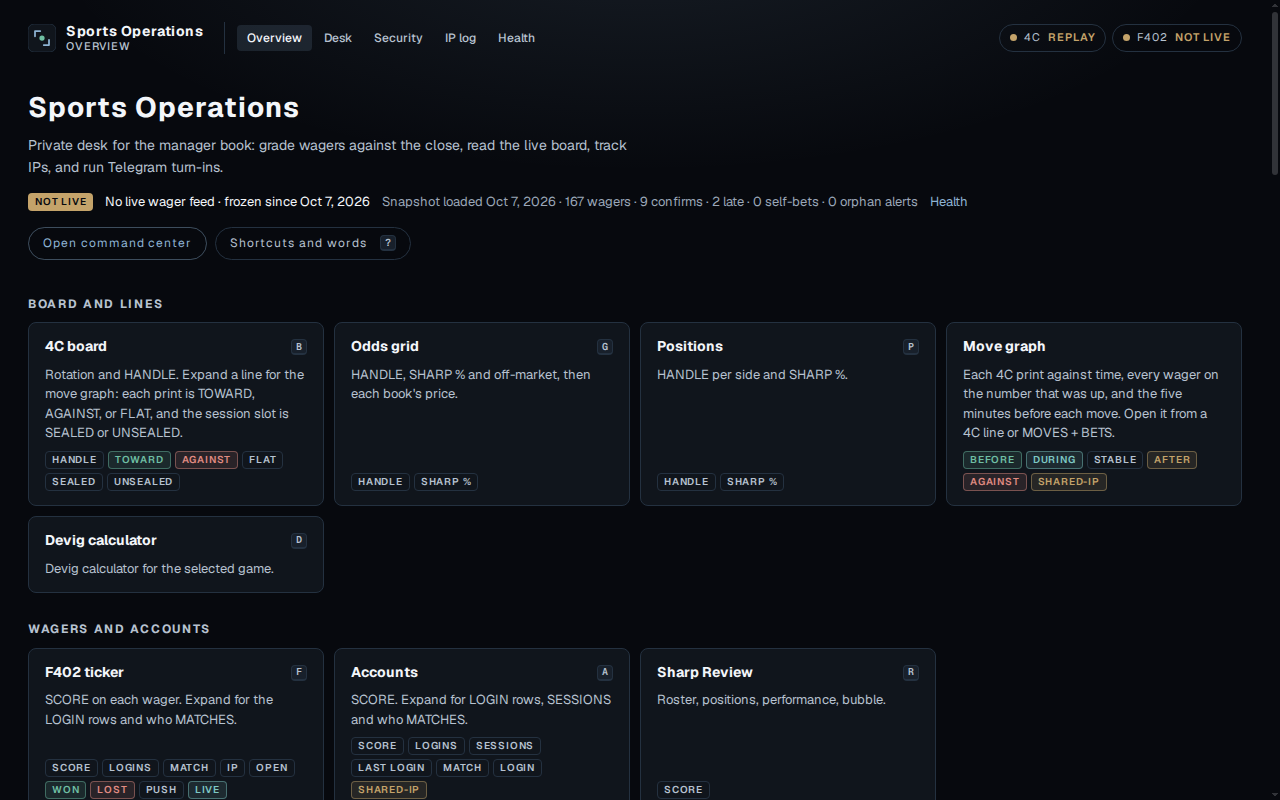This screenshot has width=1280, height=800.
Task: Click the F402 NOT LIVE status pill
Action: point(1177,38)
